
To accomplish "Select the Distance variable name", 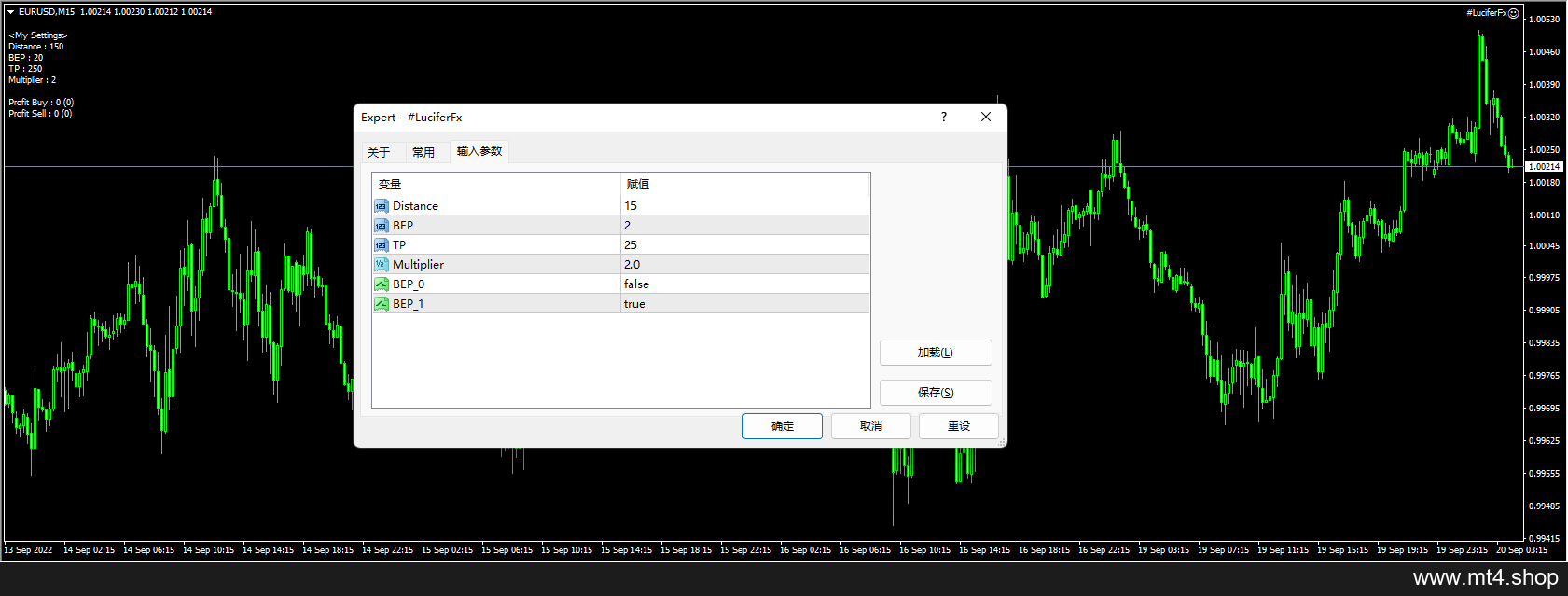I will point(415,206).
